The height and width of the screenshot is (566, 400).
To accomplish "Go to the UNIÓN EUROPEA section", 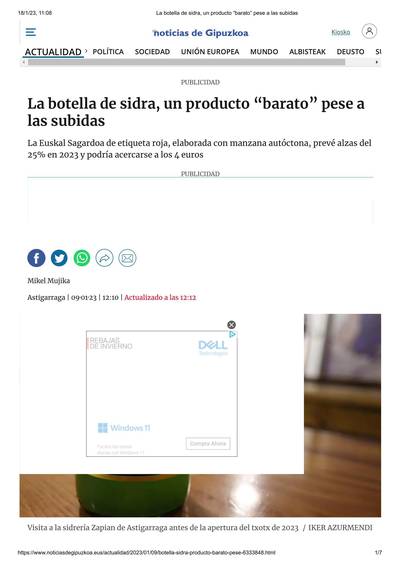I will pyautogui.click(x=210, y=52).
